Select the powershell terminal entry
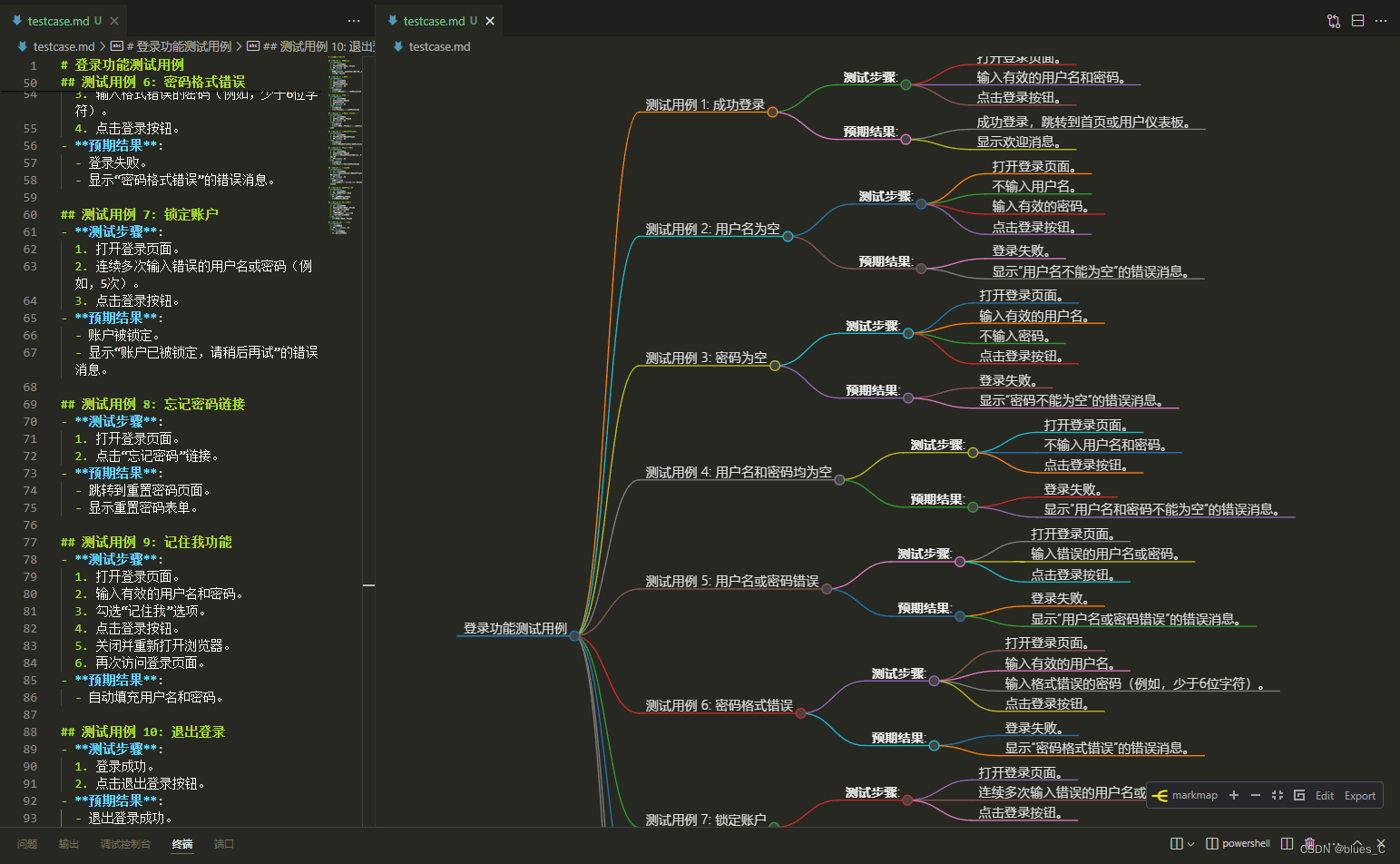Viewport: 1400px width, 864px height. point(1238,843)
